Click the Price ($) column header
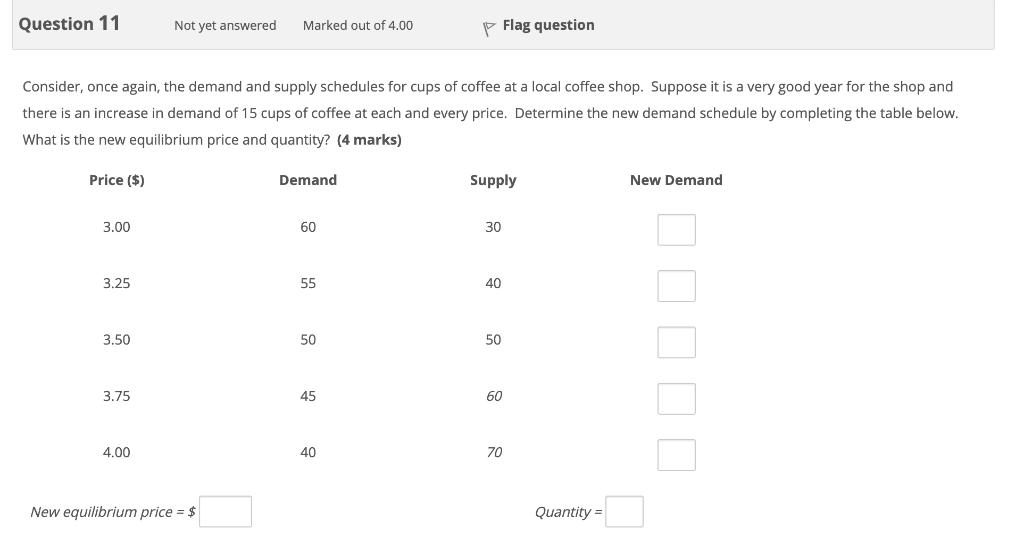1024x553 pixels. [117, 180]
